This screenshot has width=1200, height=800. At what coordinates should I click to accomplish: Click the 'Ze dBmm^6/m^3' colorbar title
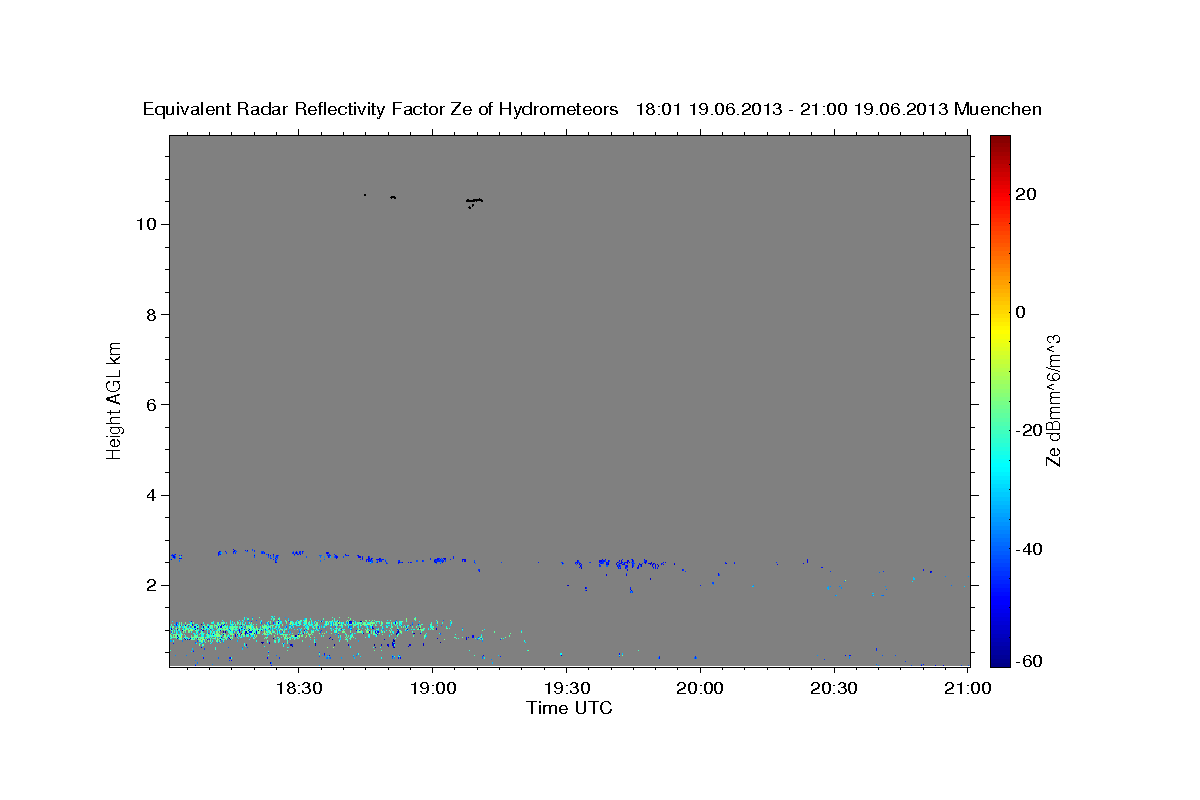coord(1053,400)
